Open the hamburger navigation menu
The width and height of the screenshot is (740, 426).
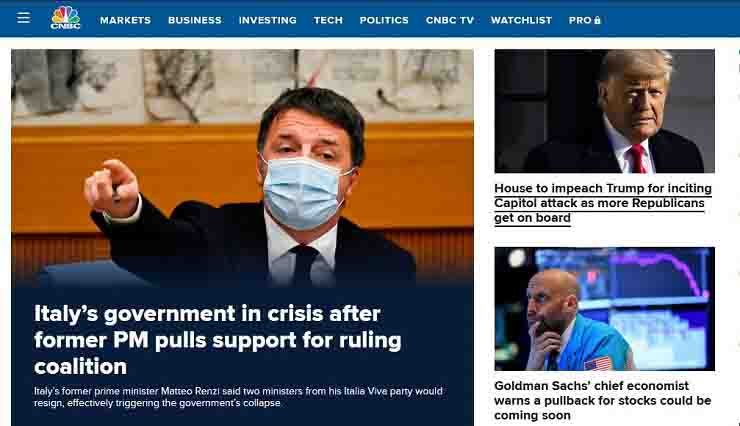pyautogui.click(x=24, y=18)
